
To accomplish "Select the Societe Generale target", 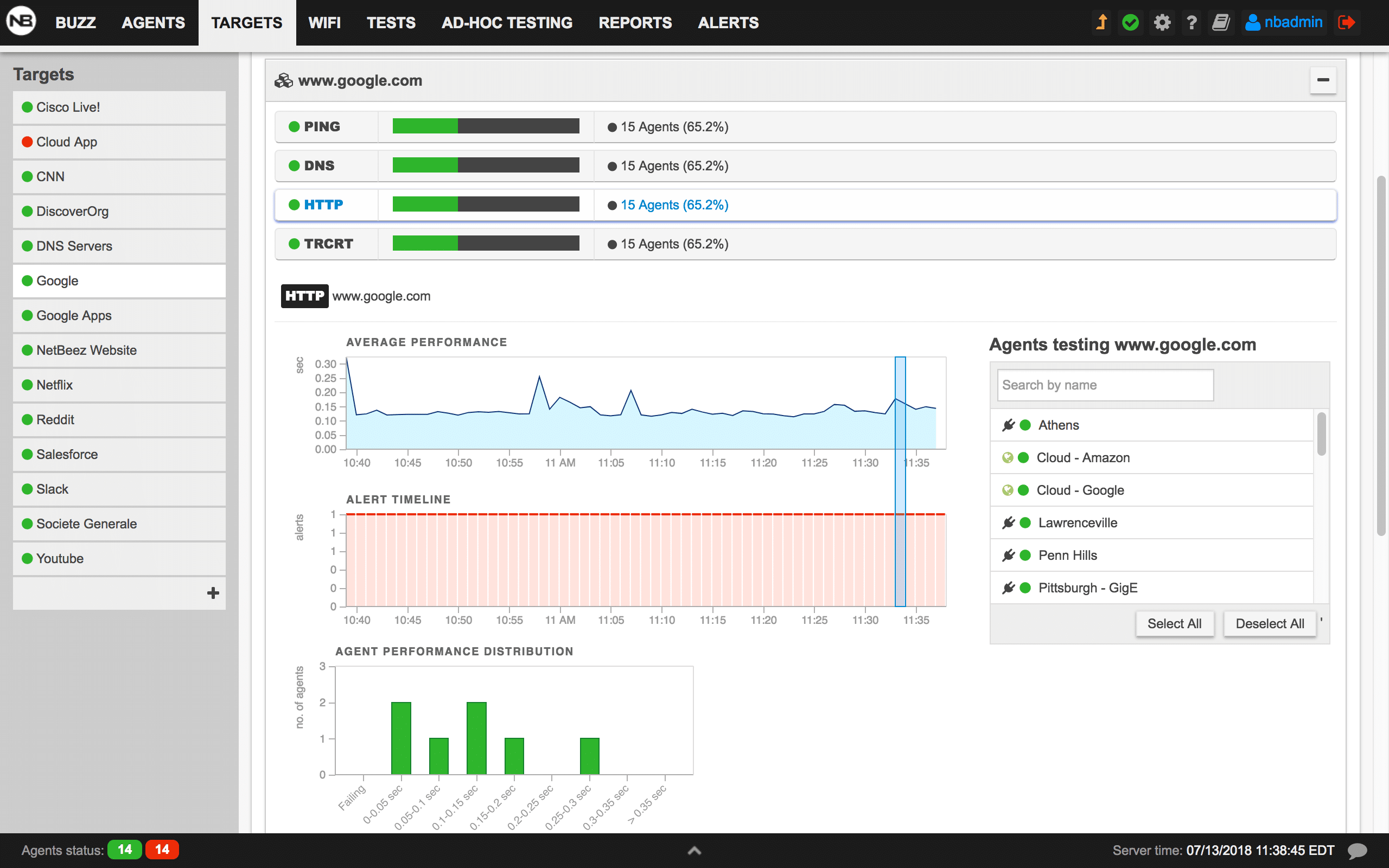I will (x=119, y=524).
